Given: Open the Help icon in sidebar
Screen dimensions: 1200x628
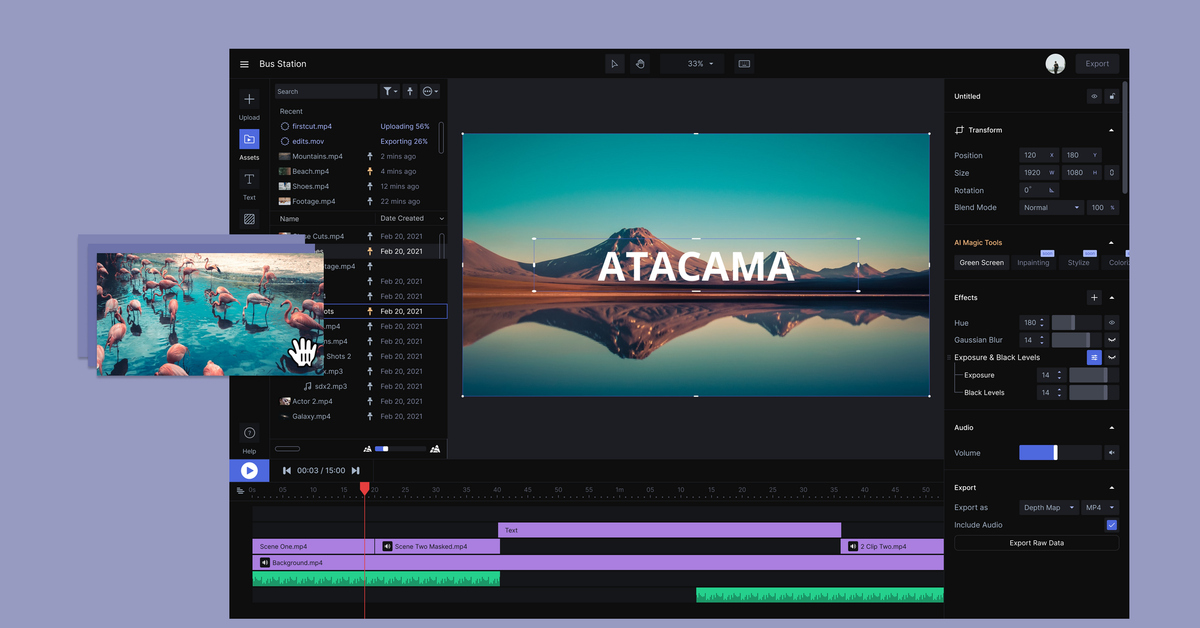Looking at the screenshot, I should [x=249, y=433].
